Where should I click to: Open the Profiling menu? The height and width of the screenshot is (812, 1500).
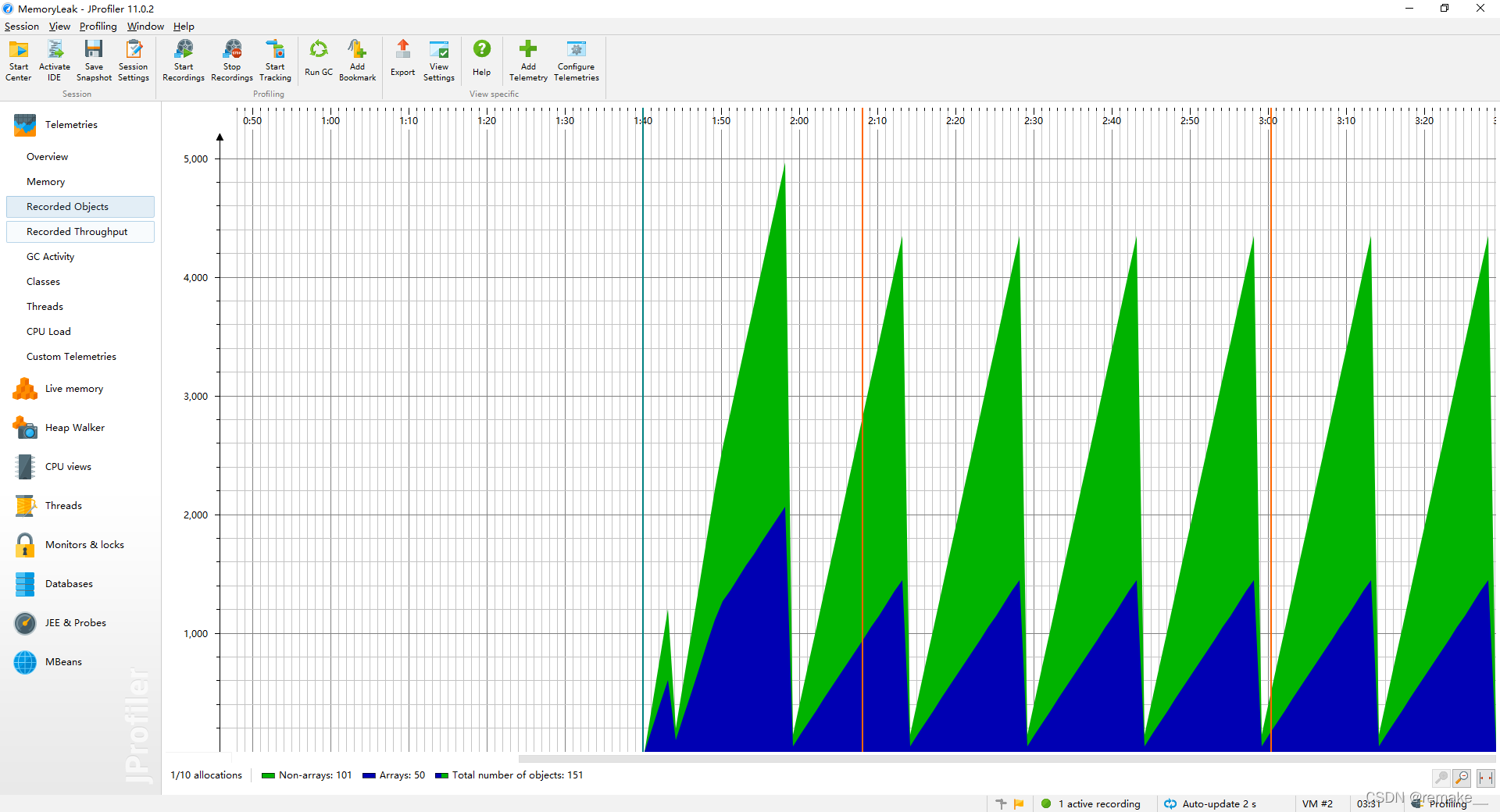98,27
